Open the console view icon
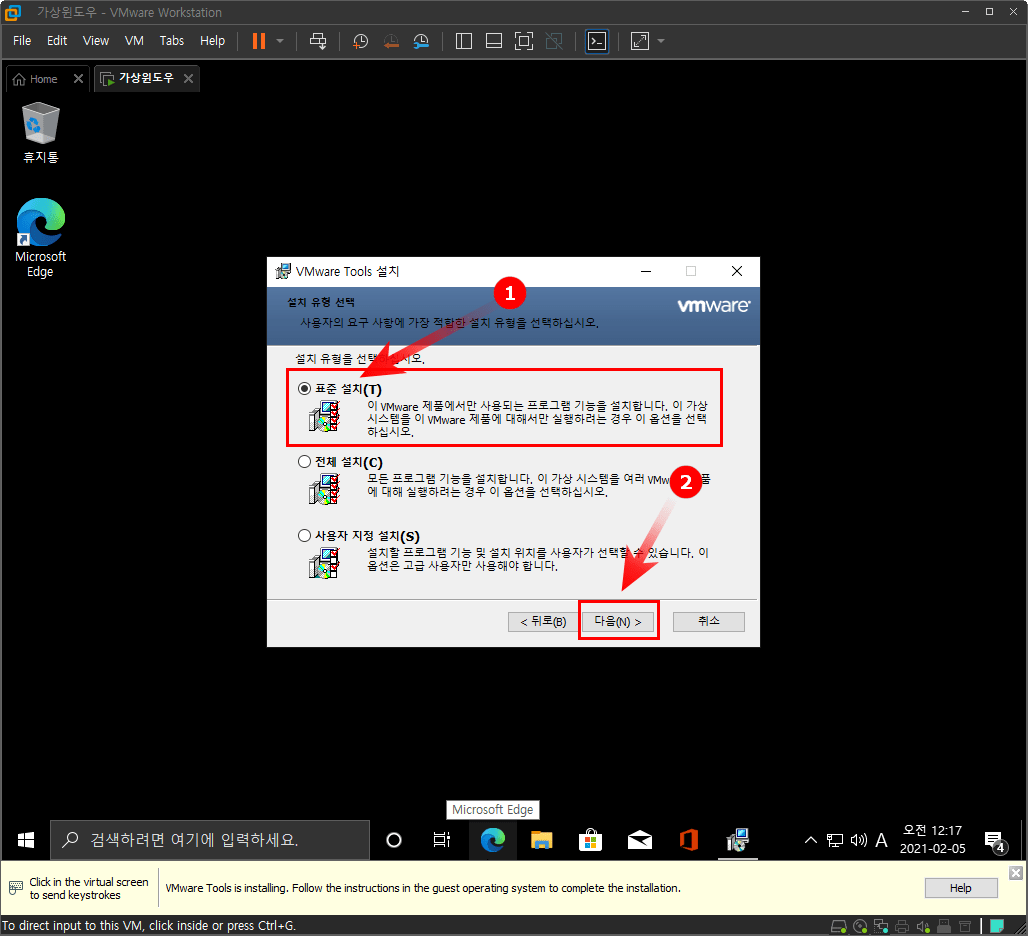The width and height of the screenshot is (1028, 936). (597, 41)
